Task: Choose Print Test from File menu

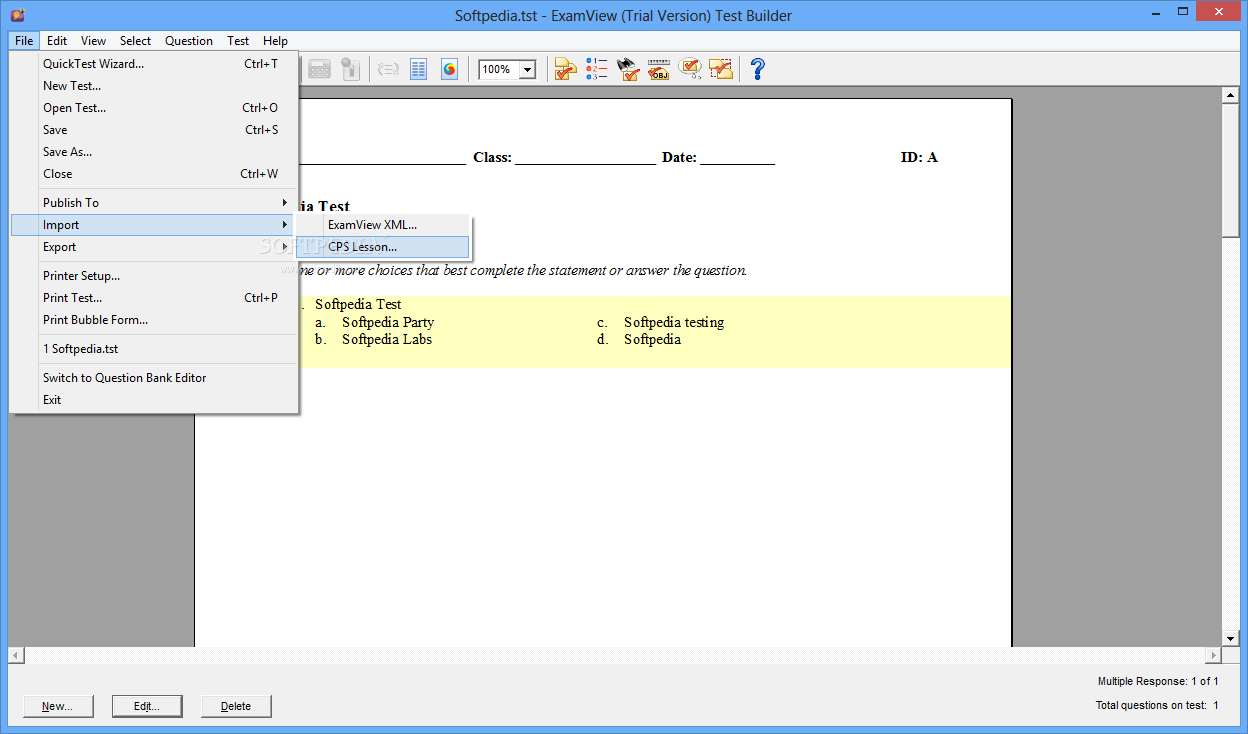Action: pos(154,298)
